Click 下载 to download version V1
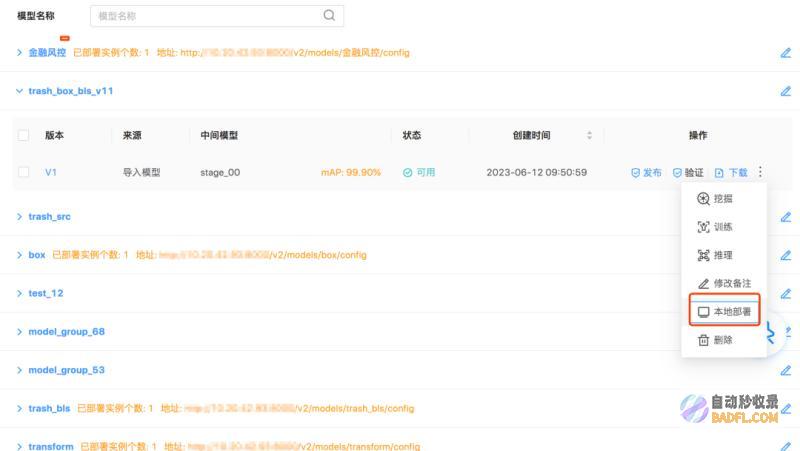Viewport: 800px width, 451px height. pos(731,172)
